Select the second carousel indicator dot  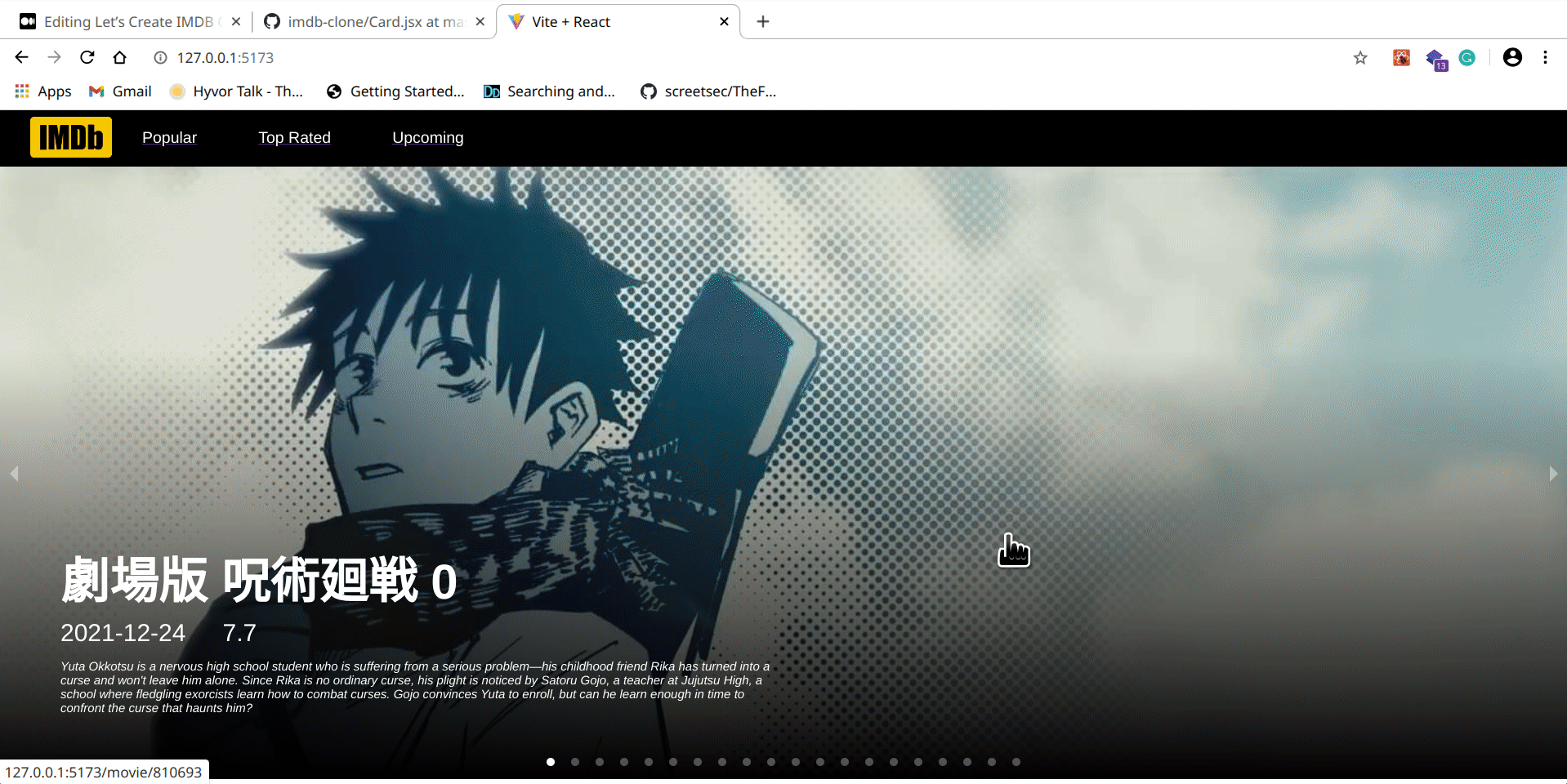tap(575, 762)
